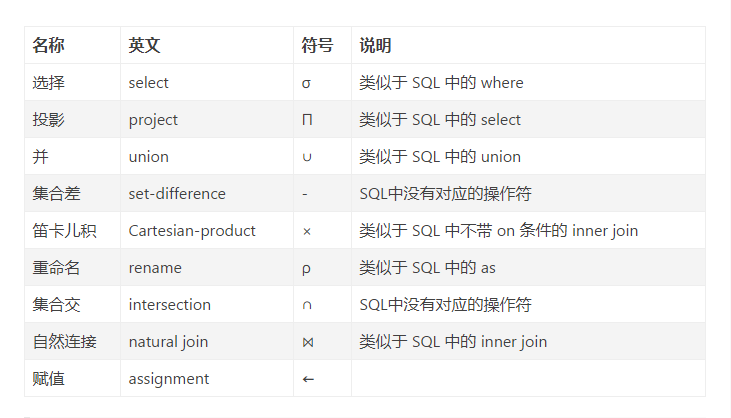The width and height of the screenshot is (731, 418).
Task: Click the 'set-difference' English cell
Action: (x=177, y=194)
